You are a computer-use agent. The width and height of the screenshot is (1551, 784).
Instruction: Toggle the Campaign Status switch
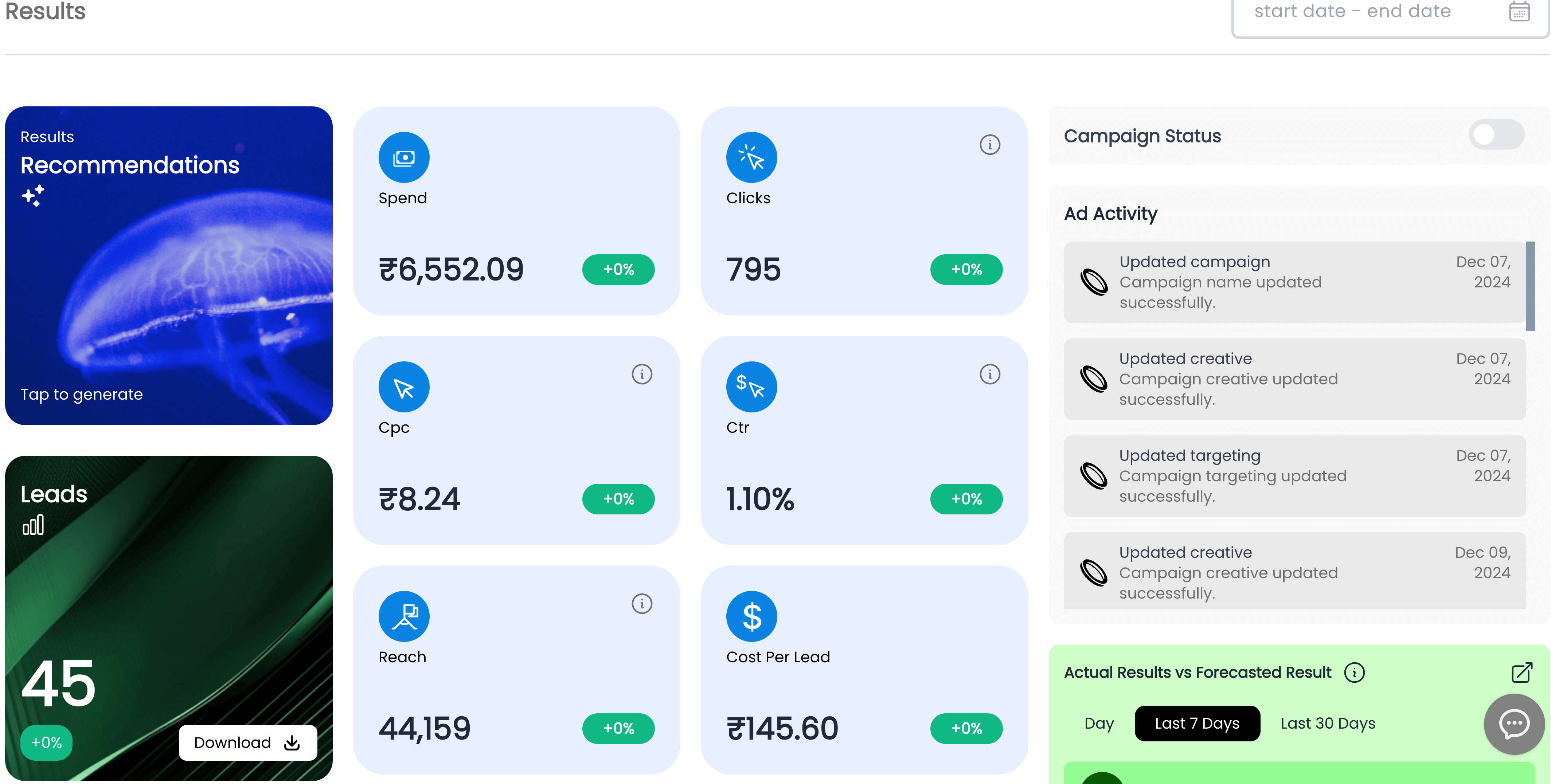[x=1496, y=135]
